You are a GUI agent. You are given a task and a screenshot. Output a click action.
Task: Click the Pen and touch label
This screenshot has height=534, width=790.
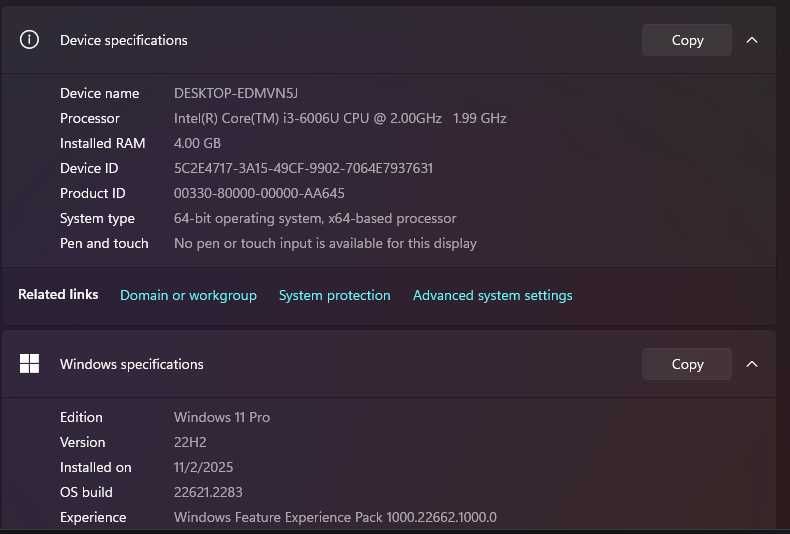(x=104, y=243)
